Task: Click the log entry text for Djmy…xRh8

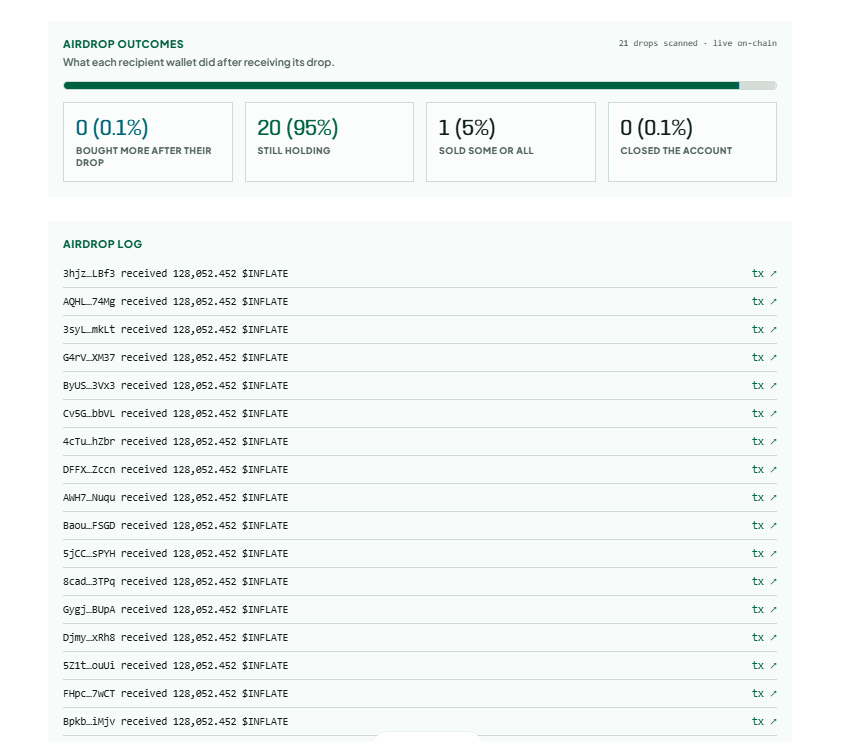Action: (x=176, y=638)
